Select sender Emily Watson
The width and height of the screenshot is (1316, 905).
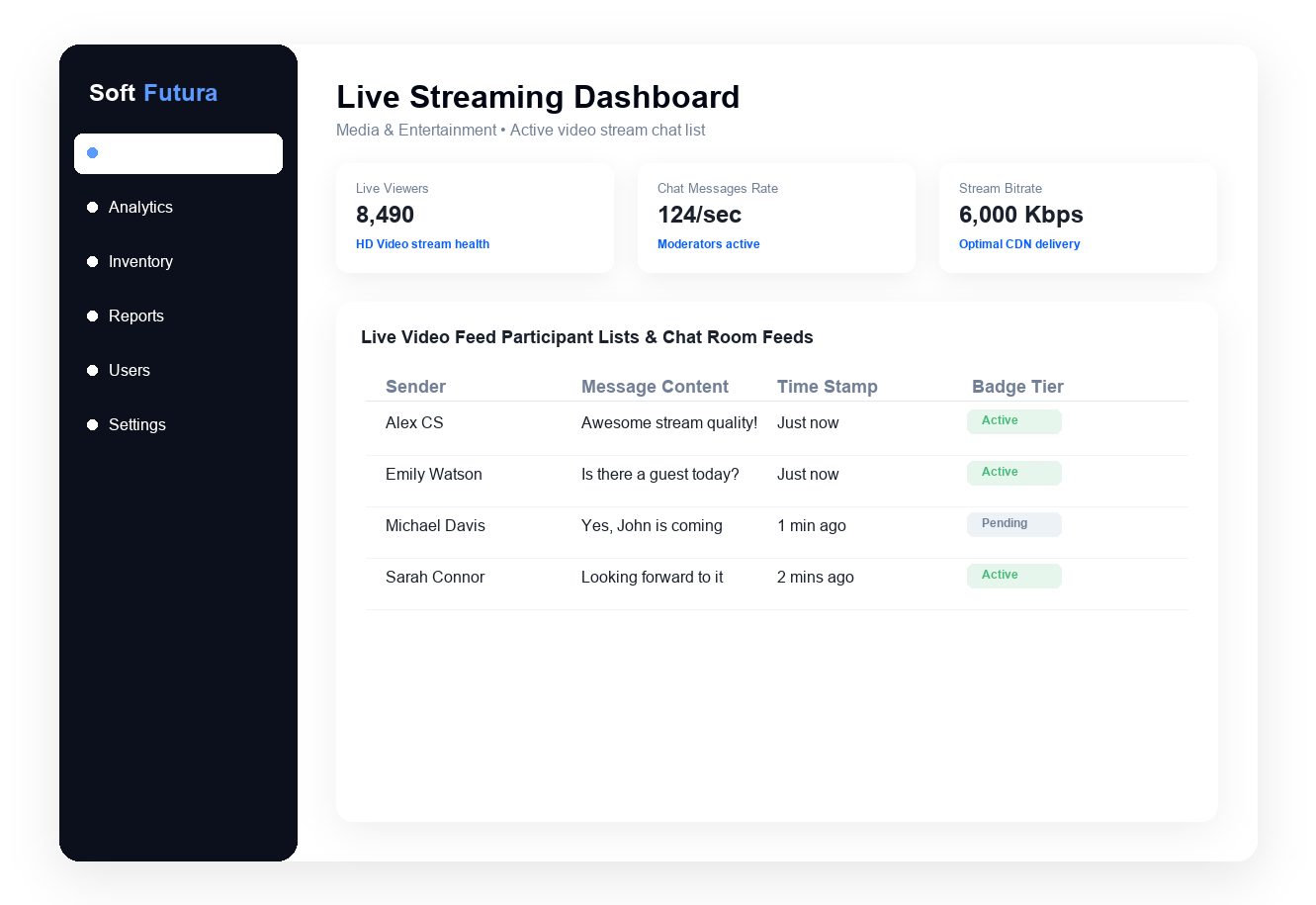coord(434,474)
